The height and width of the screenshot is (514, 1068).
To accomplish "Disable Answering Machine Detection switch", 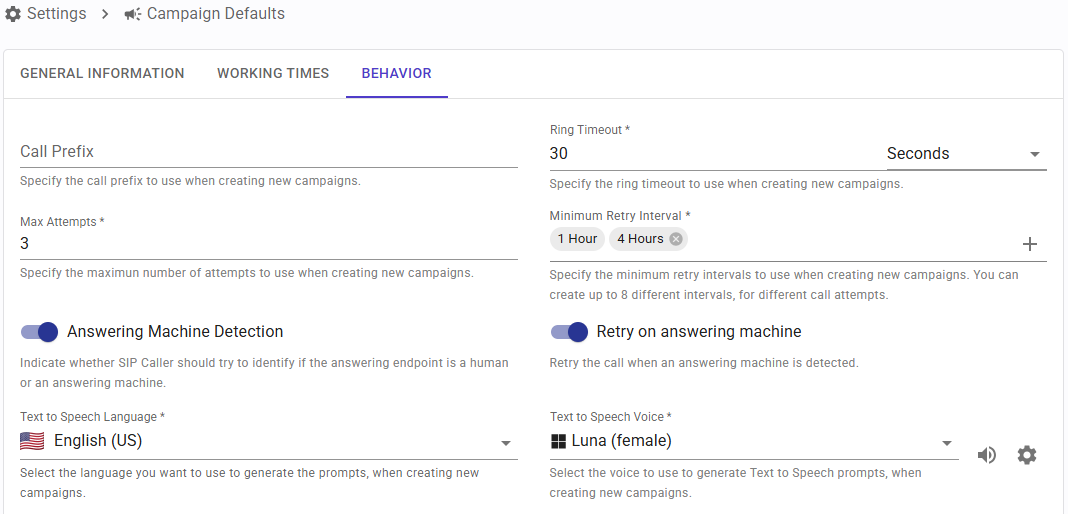I will pyautogui.click(x=40, y=332).
